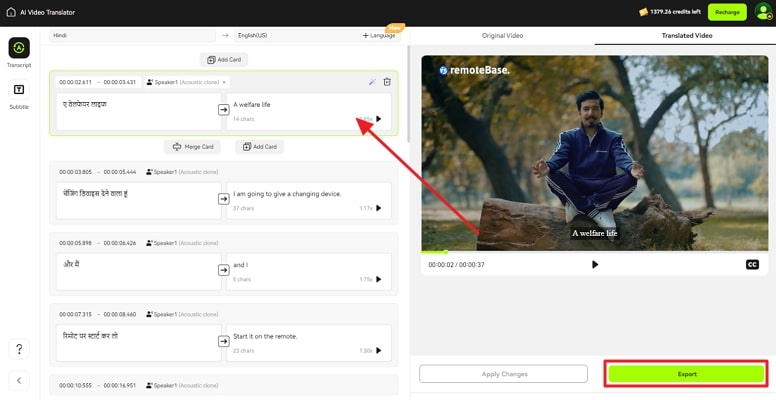Click the 00:00:02 / 00:00:37 time display
The image size is (776, 400).
[x=456, y=265]
